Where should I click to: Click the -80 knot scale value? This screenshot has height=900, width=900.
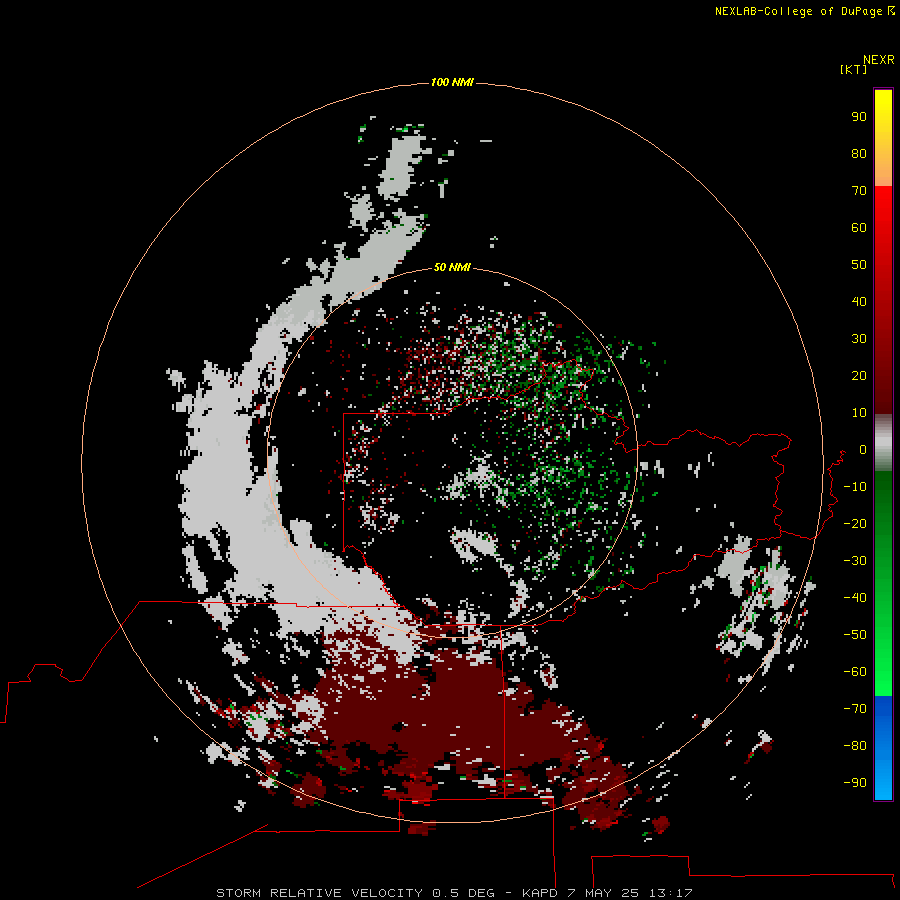coord(855,746)
